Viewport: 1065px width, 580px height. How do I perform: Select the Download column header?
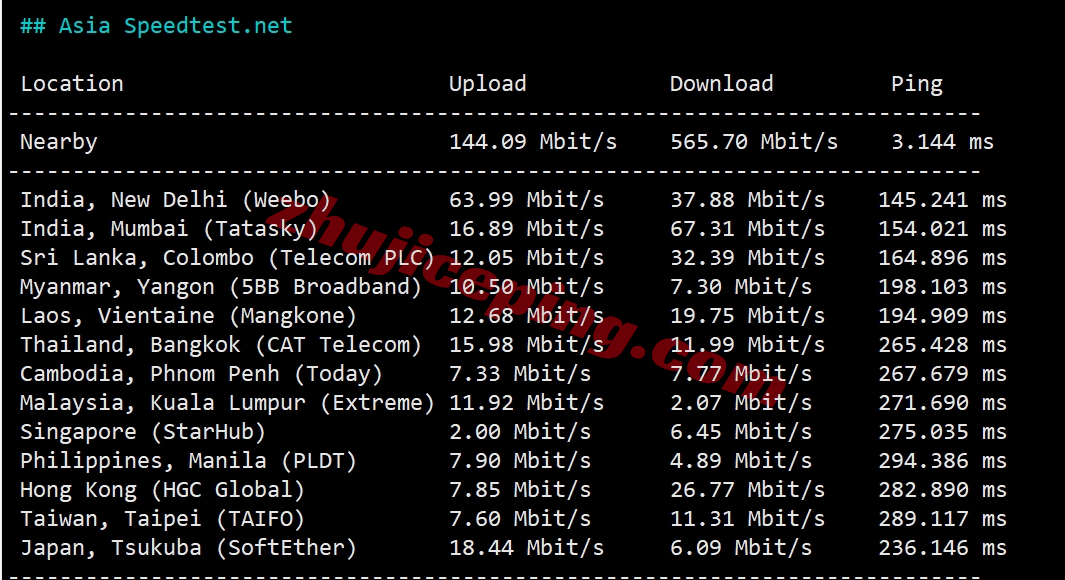[x=721, y=84]
